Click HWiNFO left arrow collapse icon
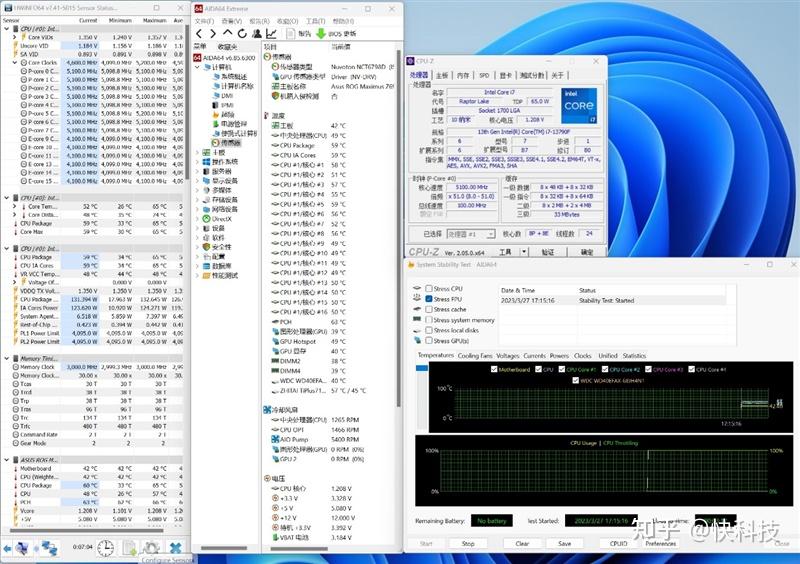The image size is (800, 564). [7, 548]
